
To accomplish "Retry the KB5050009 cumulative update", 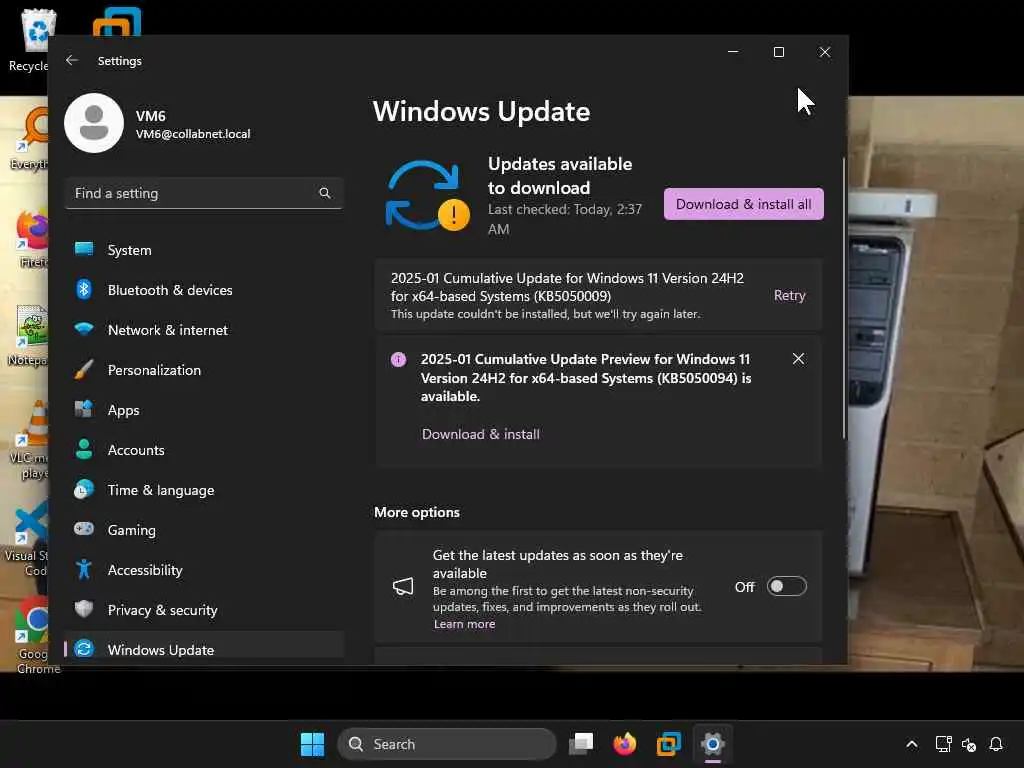I will (x=789, y=295).
